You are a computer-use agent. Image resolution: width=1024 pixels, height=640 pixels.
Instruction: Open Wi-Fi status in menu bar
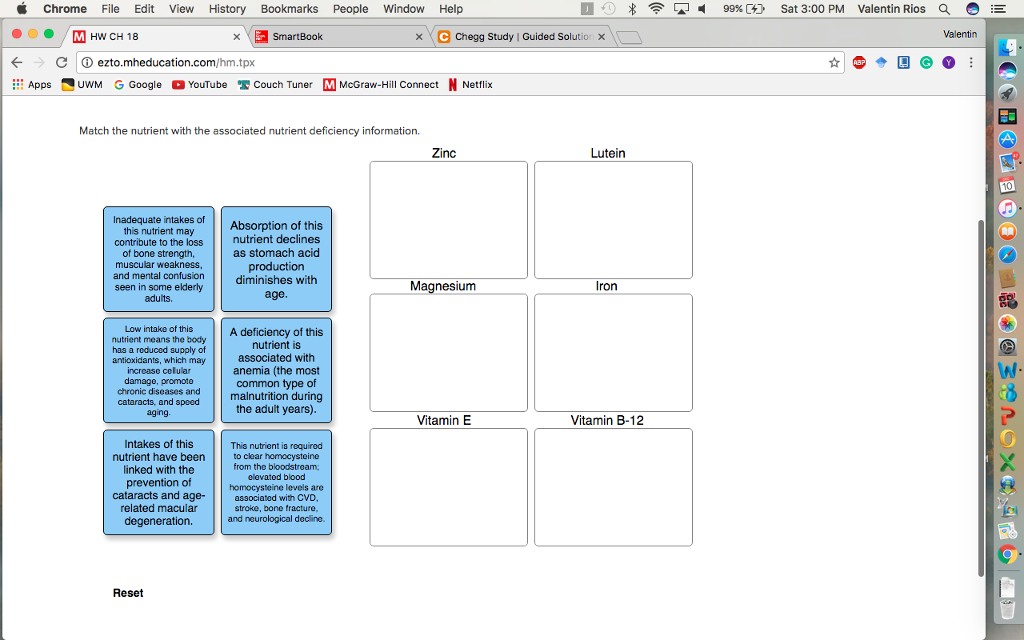tap(656, 8)
